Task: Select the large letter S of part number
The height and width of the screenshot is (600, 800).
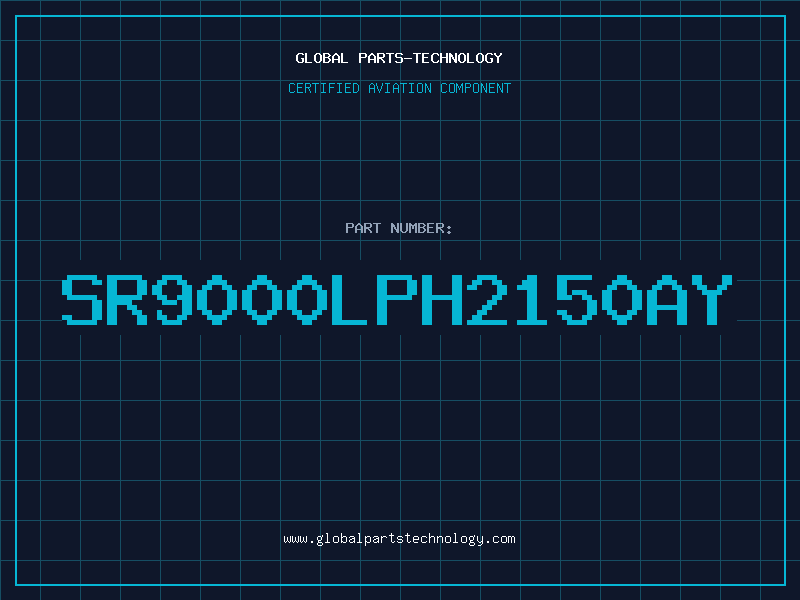Action: click(x=82, y=299)
